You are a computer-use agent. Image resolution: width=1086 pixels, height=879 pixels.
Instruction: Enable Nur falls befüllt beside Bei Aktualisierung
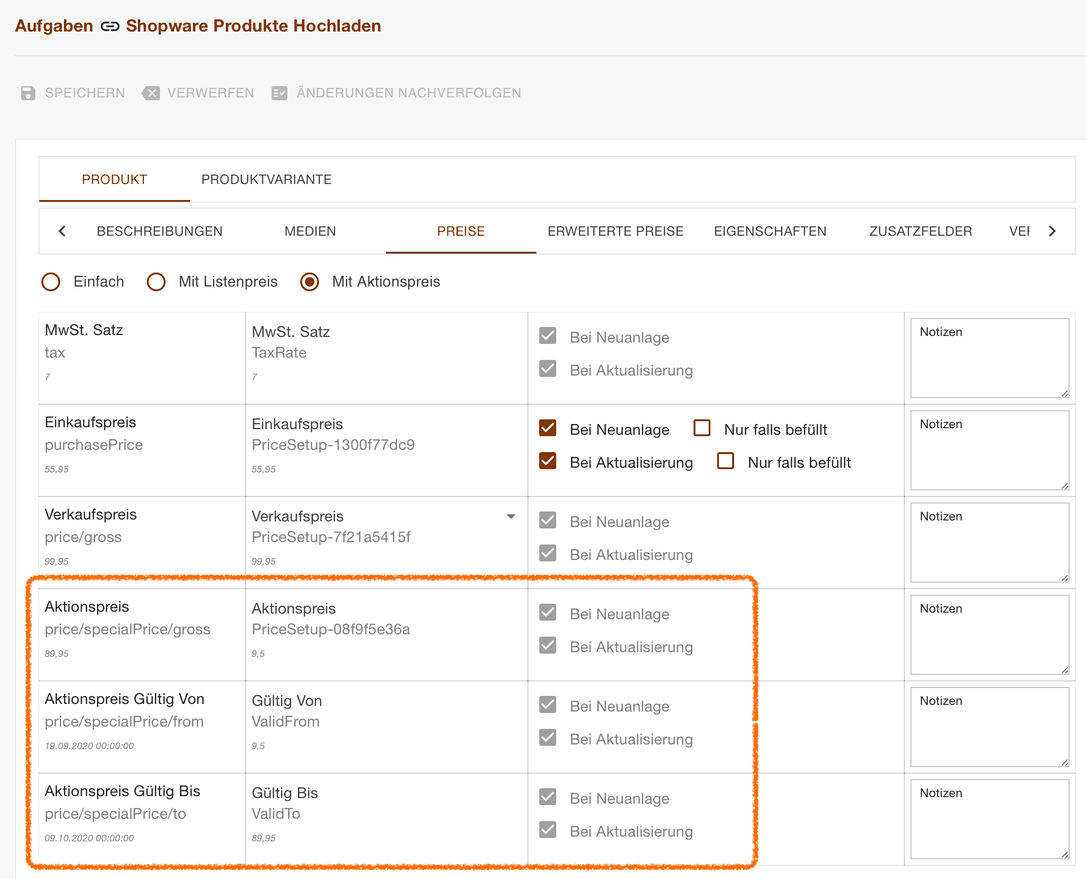click(726, 461)
